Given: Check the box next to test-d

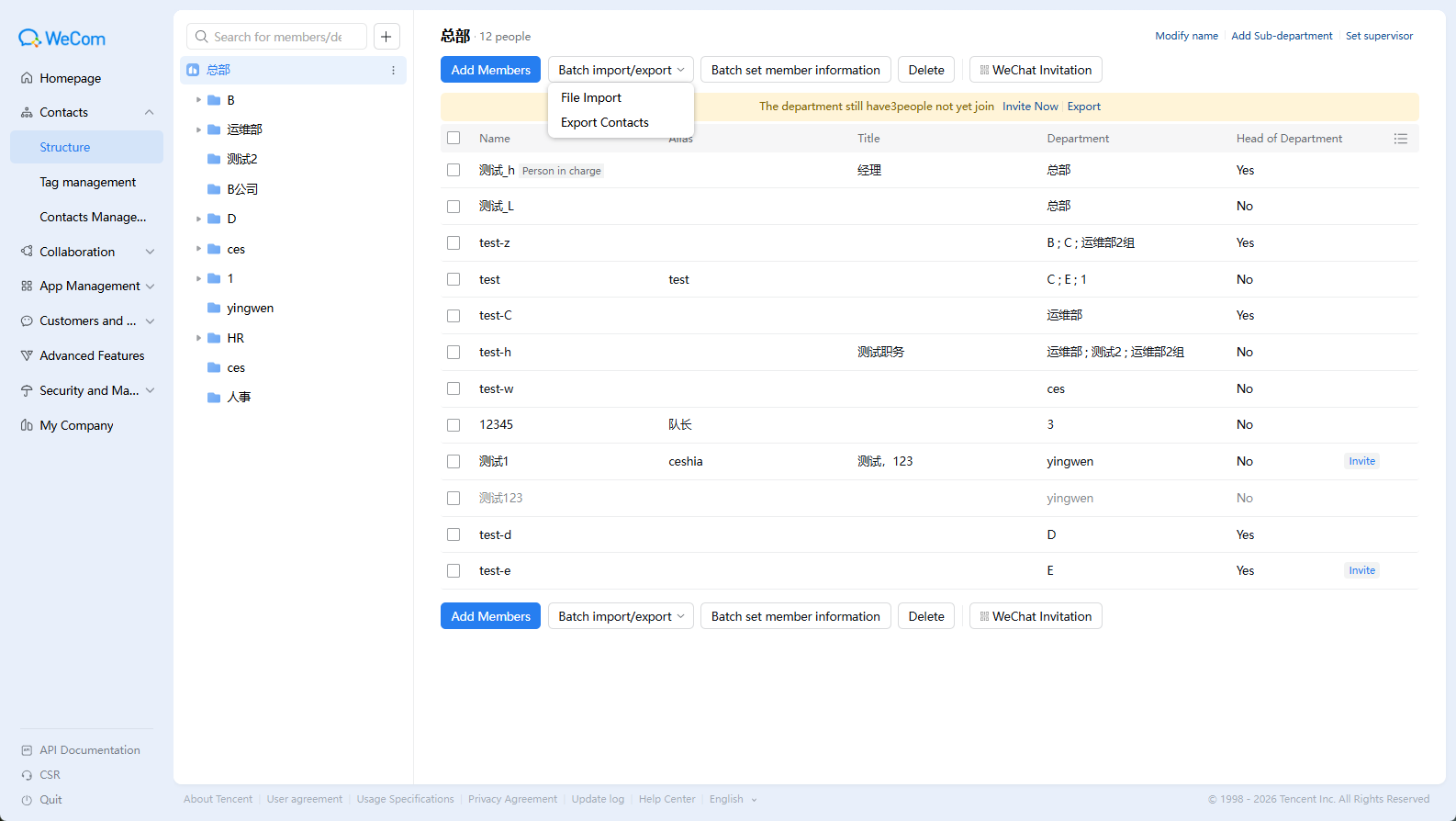Looking at the screenshot, I should 454,534.
